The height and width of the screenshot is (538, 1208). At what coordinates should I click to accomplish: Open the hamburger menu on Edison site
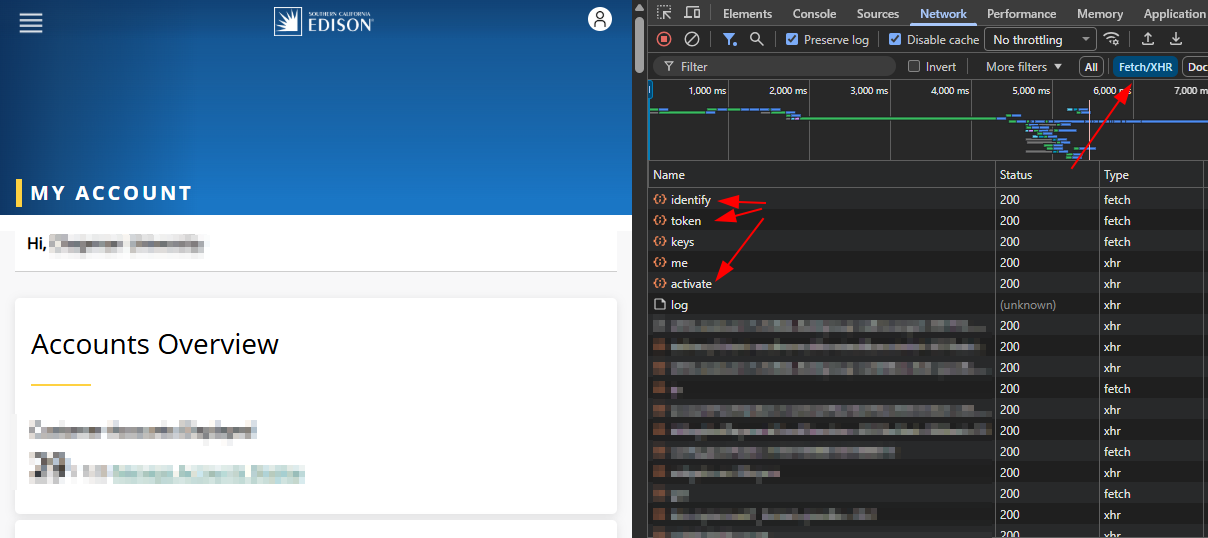[31, 23]
